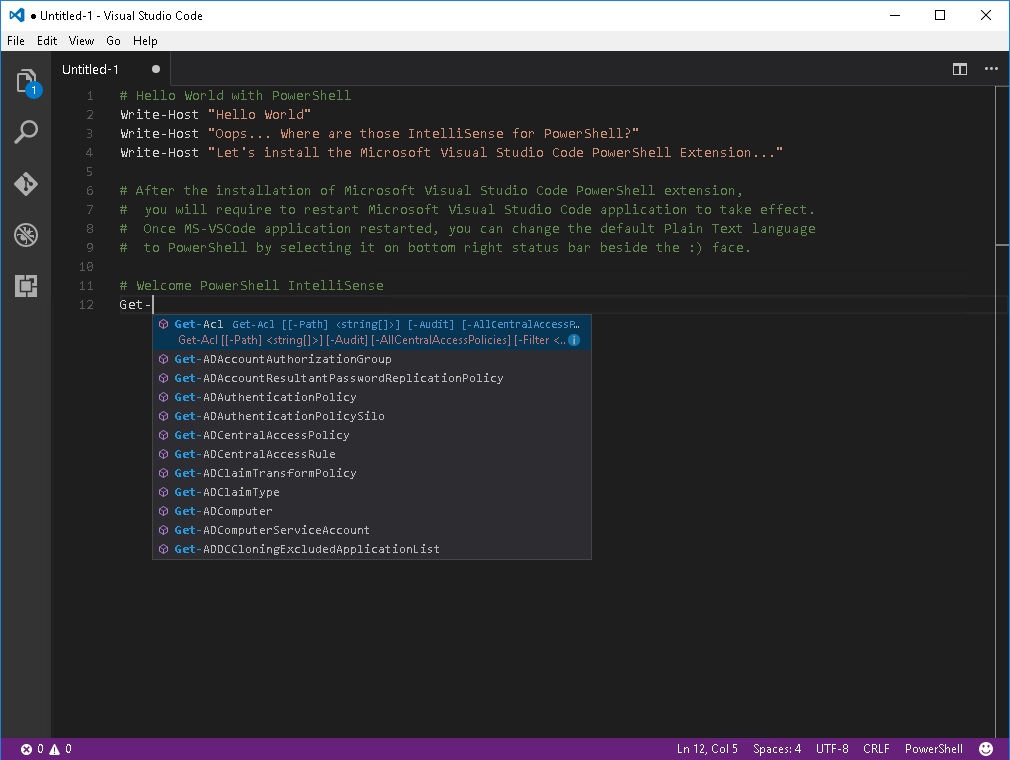Viewport: 1010px width, 760px height.
Task: Open the Go menu
Action: point(113,41)
